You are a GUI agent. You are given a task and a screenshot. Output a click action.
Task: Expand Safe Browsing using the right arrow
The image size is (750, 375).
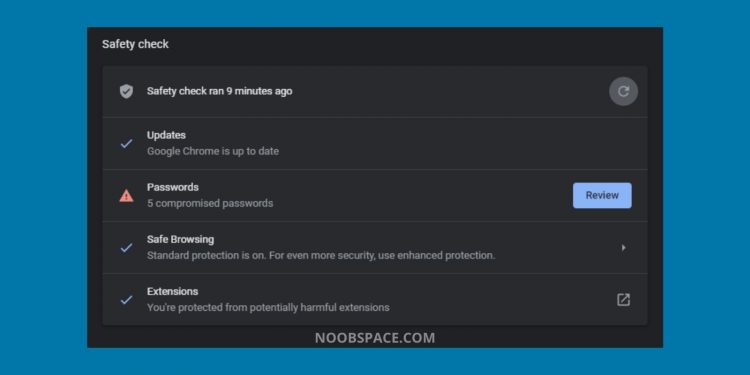[623, 248]
